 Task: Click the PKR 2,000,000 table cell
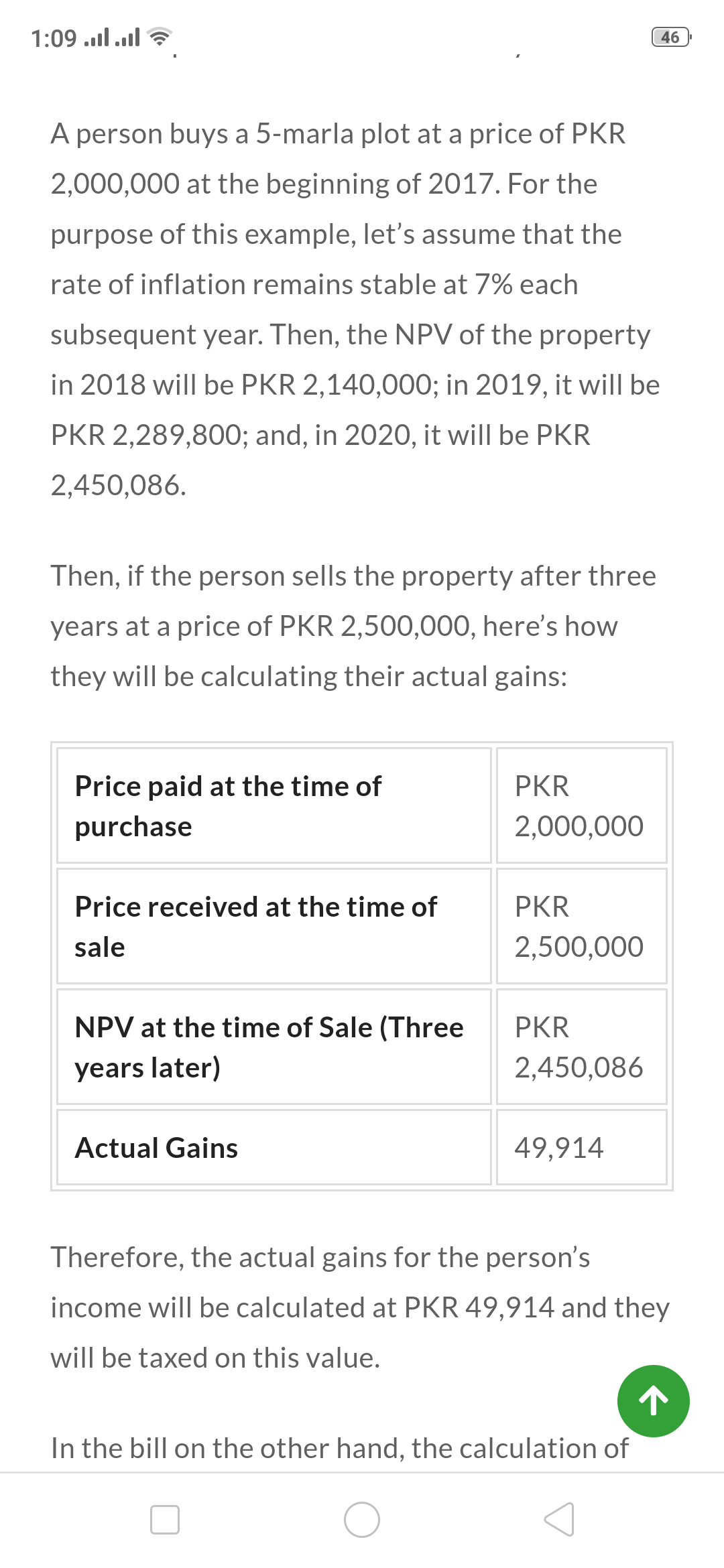[x=581, y=805]
